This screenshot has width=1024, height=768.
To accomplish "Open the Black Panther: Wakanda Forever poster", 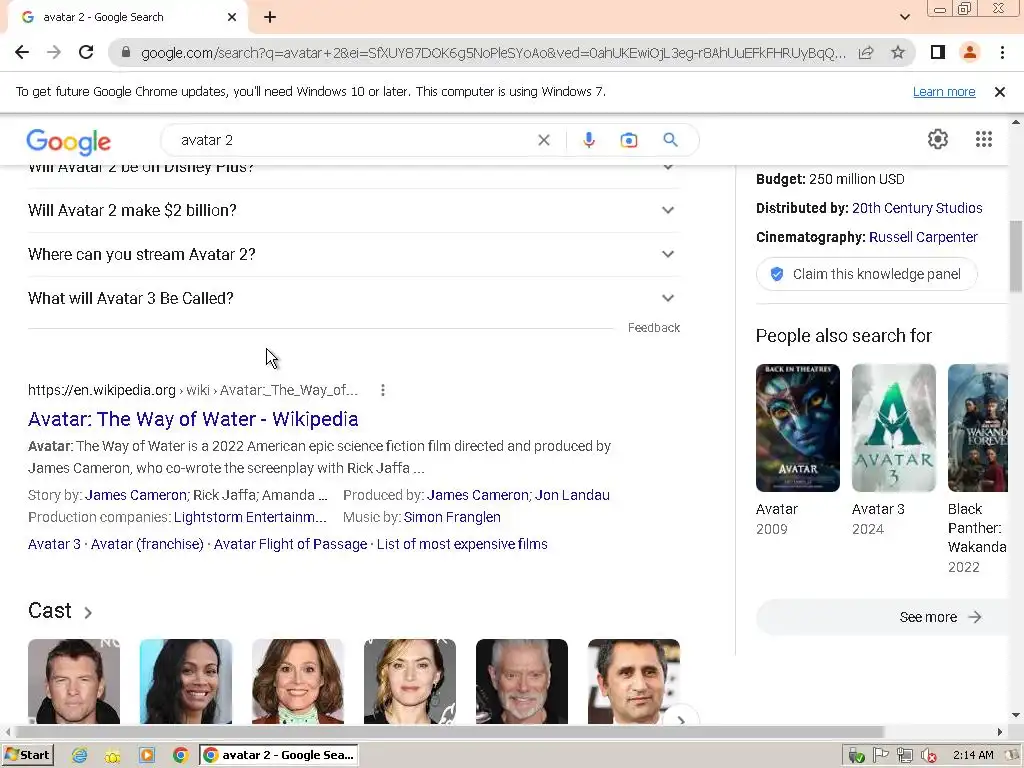I will pos(978,428).
